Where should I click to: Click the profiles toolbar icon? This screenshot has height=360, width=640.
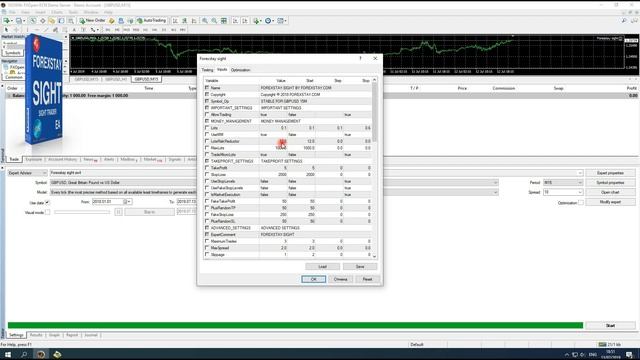pyautogui.click(x=18, y=21)
